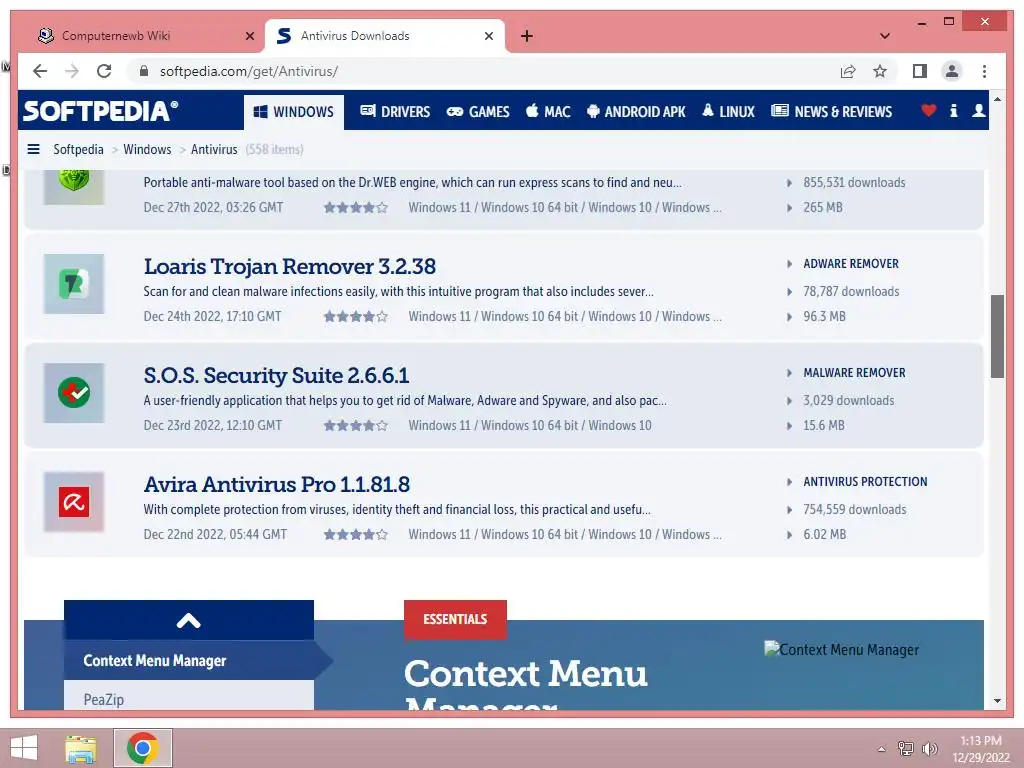Image resolution: width=1024 pixels, height=768 pixels.
Task: Go forward in browser history
Action: pyautogui.click(x=72, y=71)
